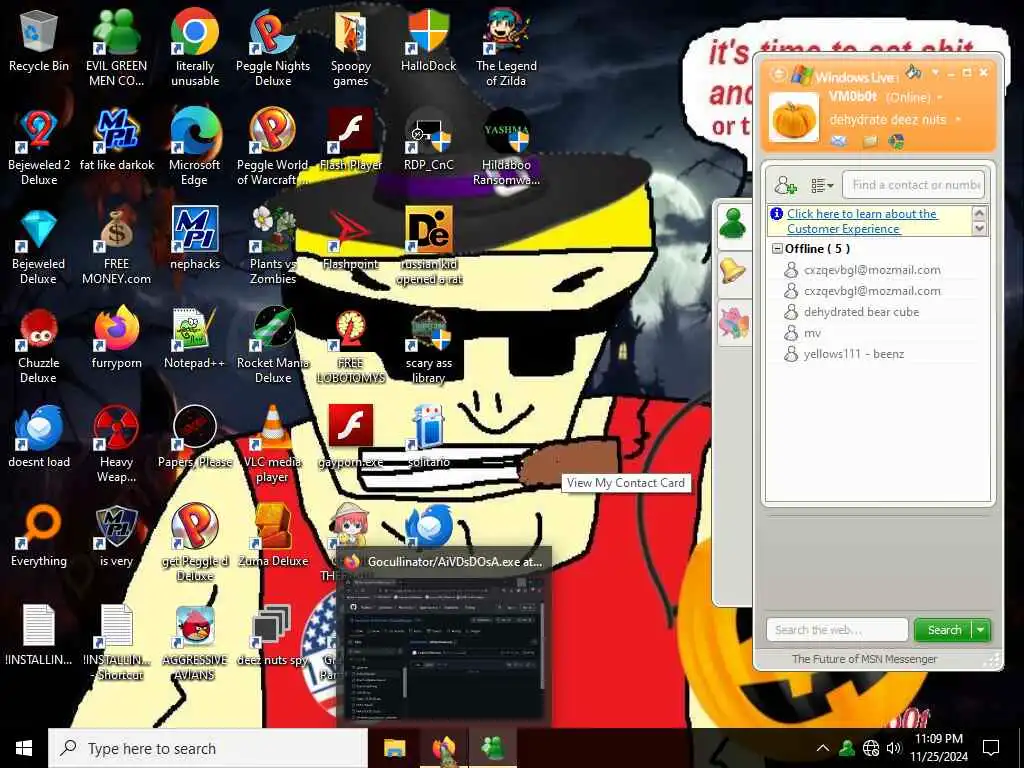Click the back arrow in Messenger title bar
Image resolution: width=1024 pixels, height=768 pixels.
(x=778, y=73)
